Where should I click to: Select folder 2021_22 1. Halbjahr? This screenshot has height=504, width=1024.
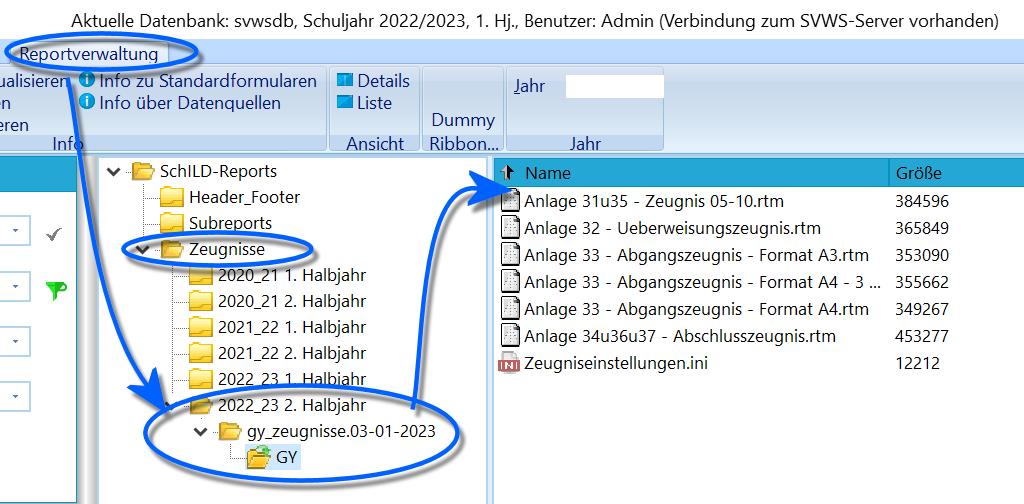(x=292, y=327)
